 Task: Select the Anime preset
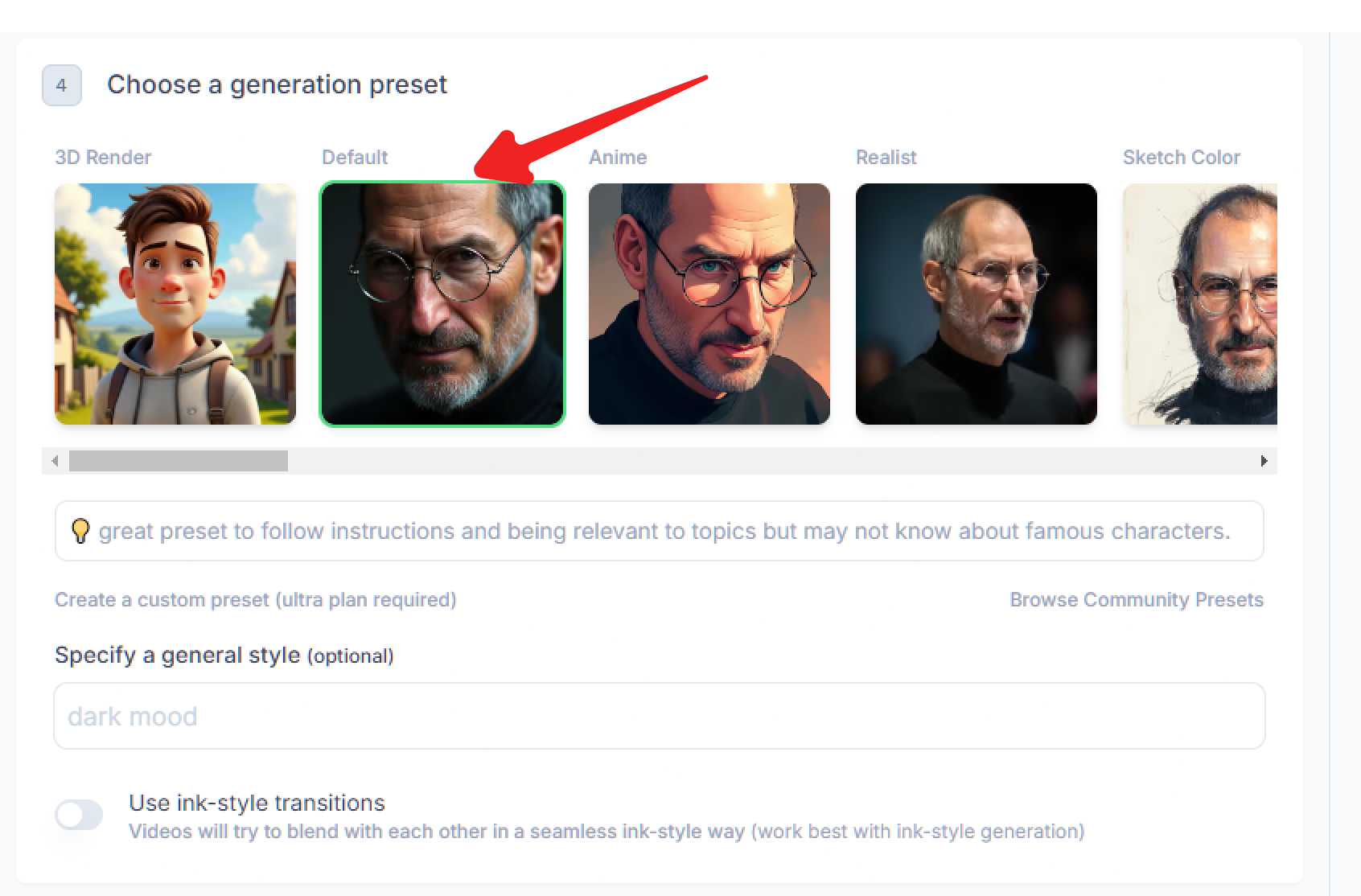pos(709,303)
